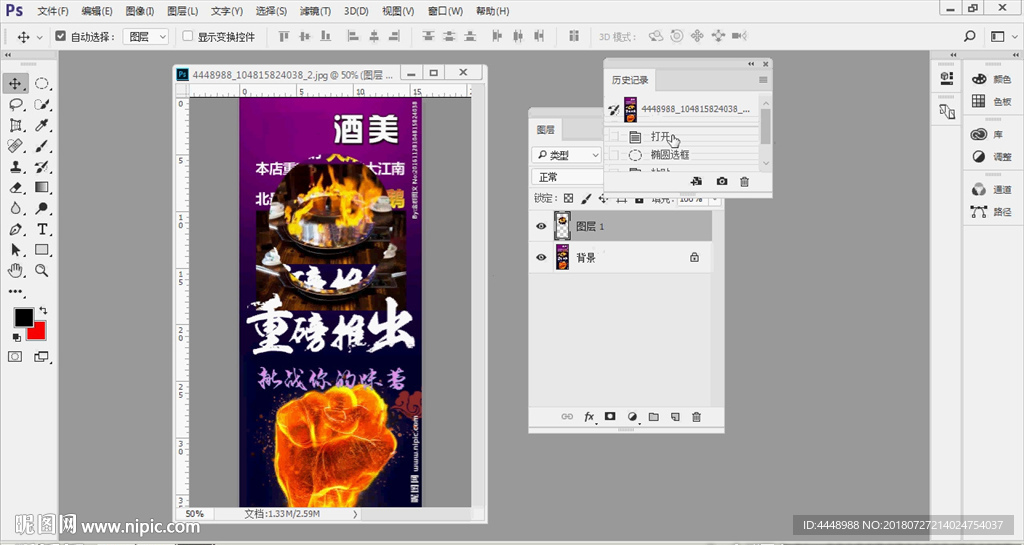Select the Zoom tool

click(42, 271)
